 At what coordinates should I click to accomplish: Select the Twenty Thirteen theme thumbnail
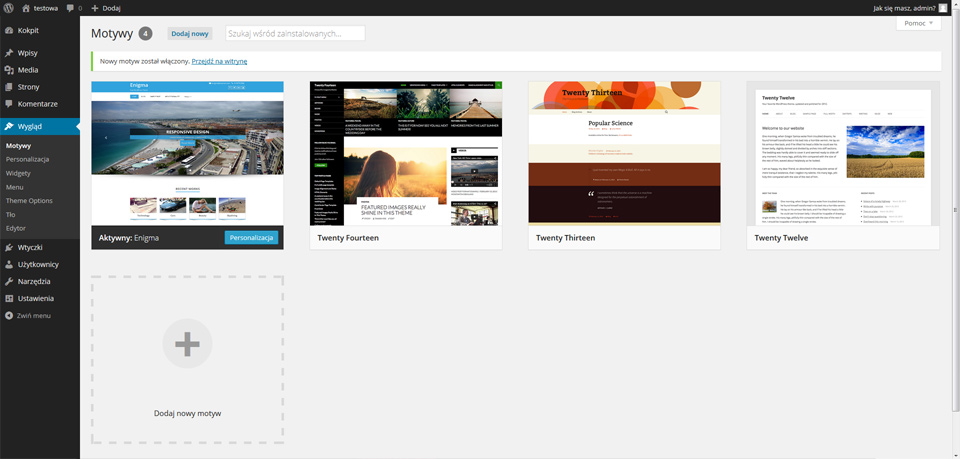point(624,153)
